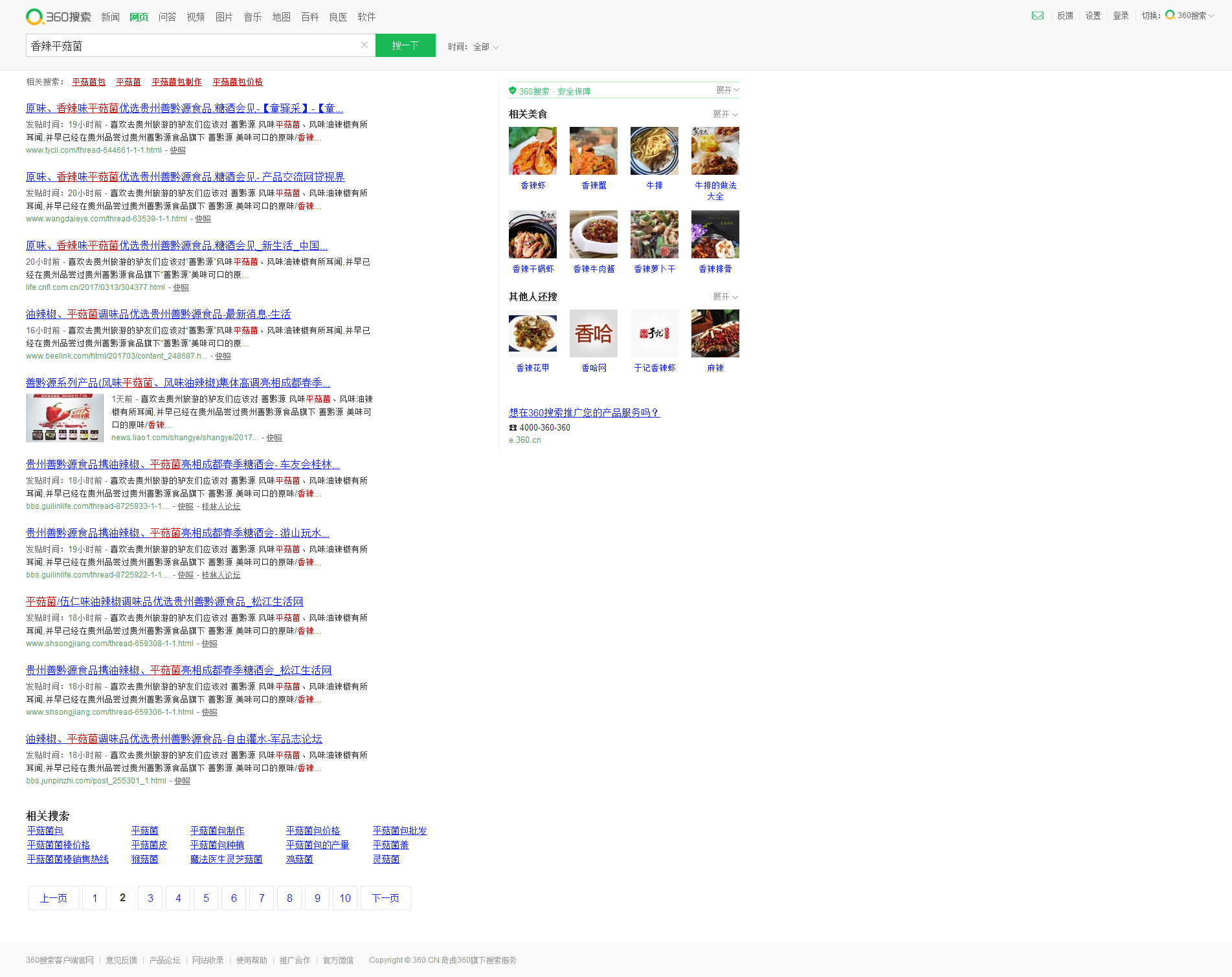Open the 牛排 food thumbnail

click(655, 151)
